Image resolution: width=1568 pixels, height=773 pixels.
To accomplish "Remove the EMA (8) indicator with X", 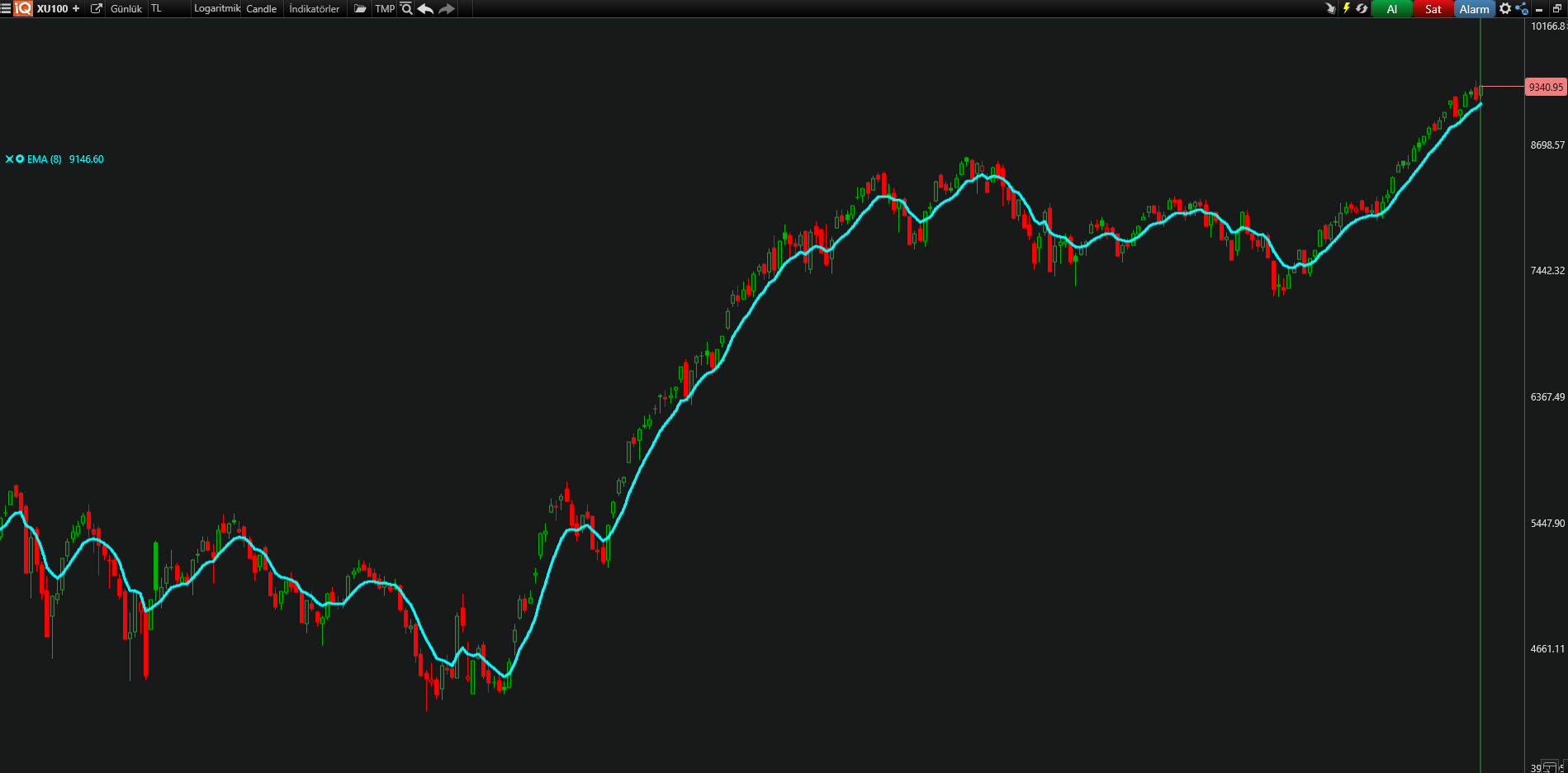I will point(9,159).
